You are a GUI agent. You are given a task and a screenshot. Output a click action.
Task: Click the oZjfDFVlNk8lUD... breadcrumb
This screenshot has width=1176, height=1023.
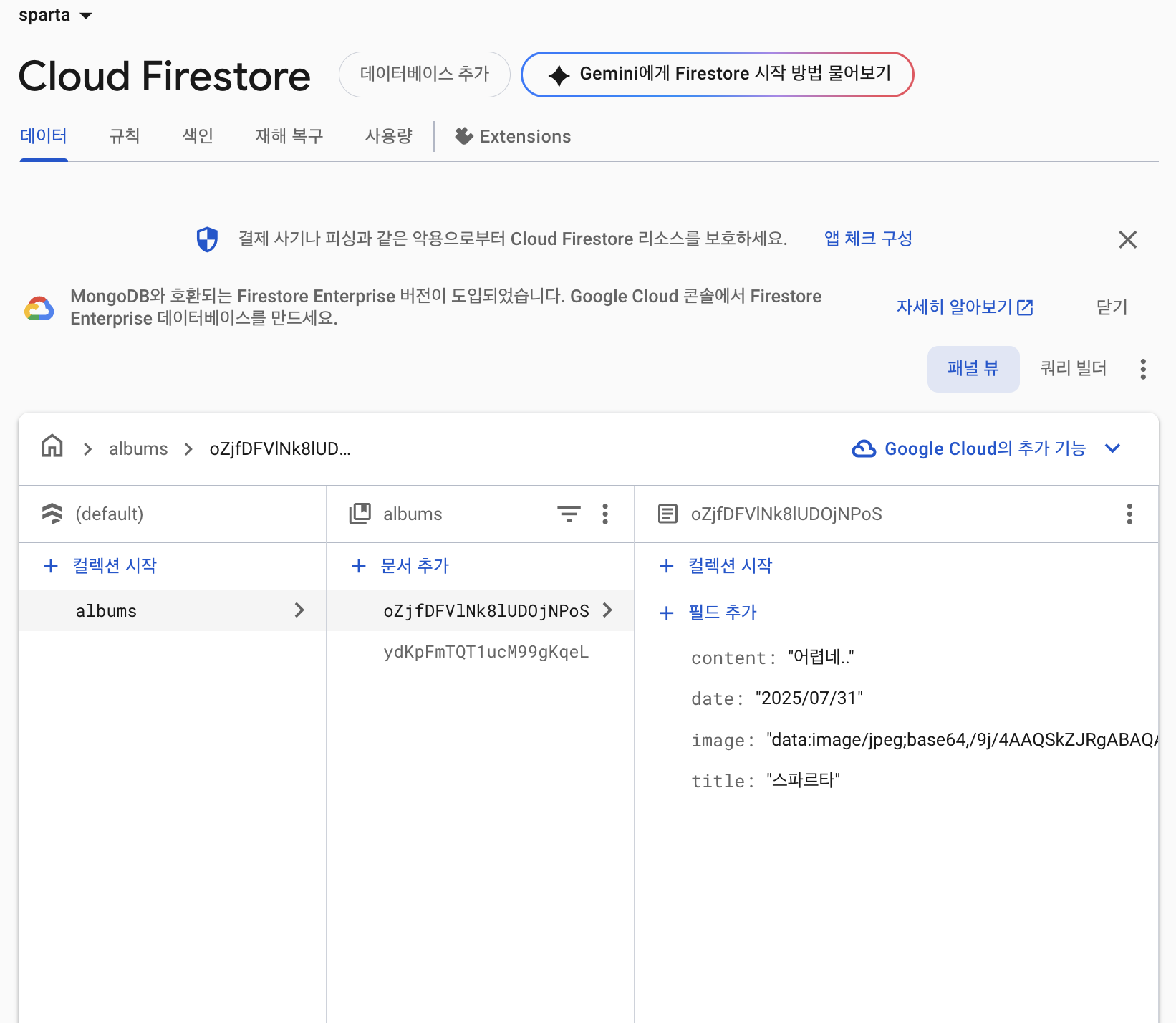(280, 449)
